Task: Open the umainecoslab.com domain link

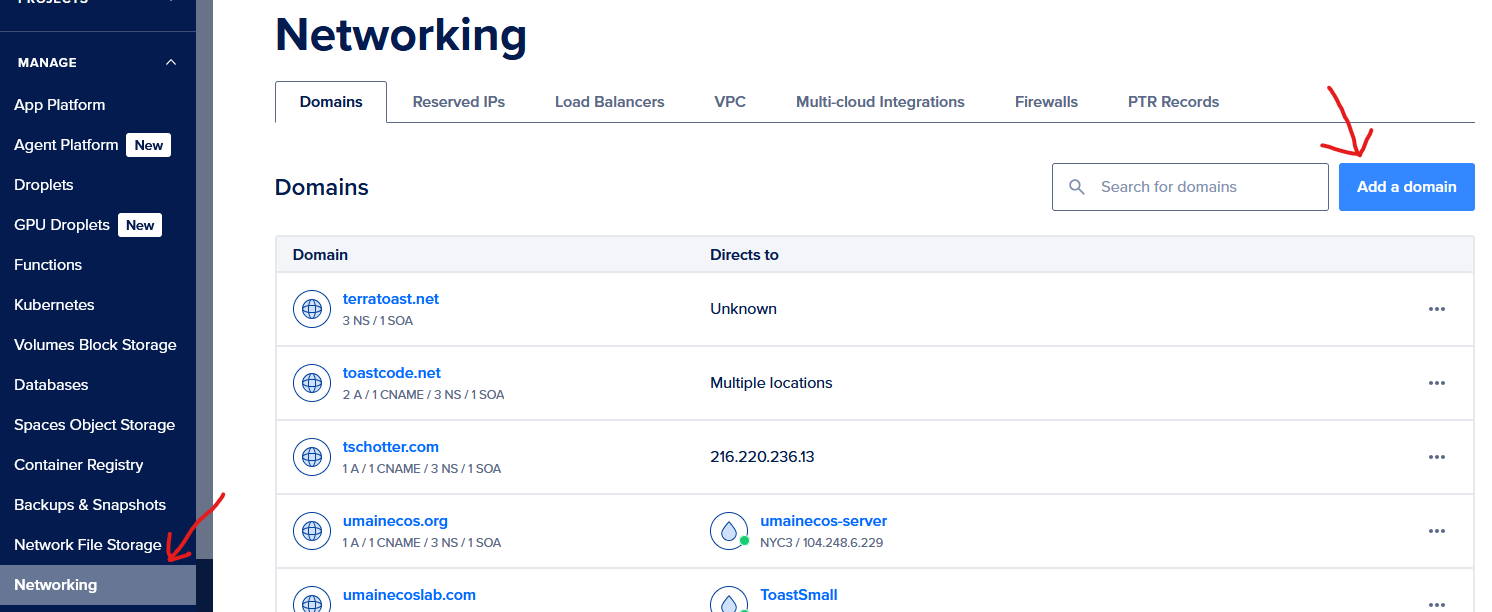Action: tap(409, 595)
